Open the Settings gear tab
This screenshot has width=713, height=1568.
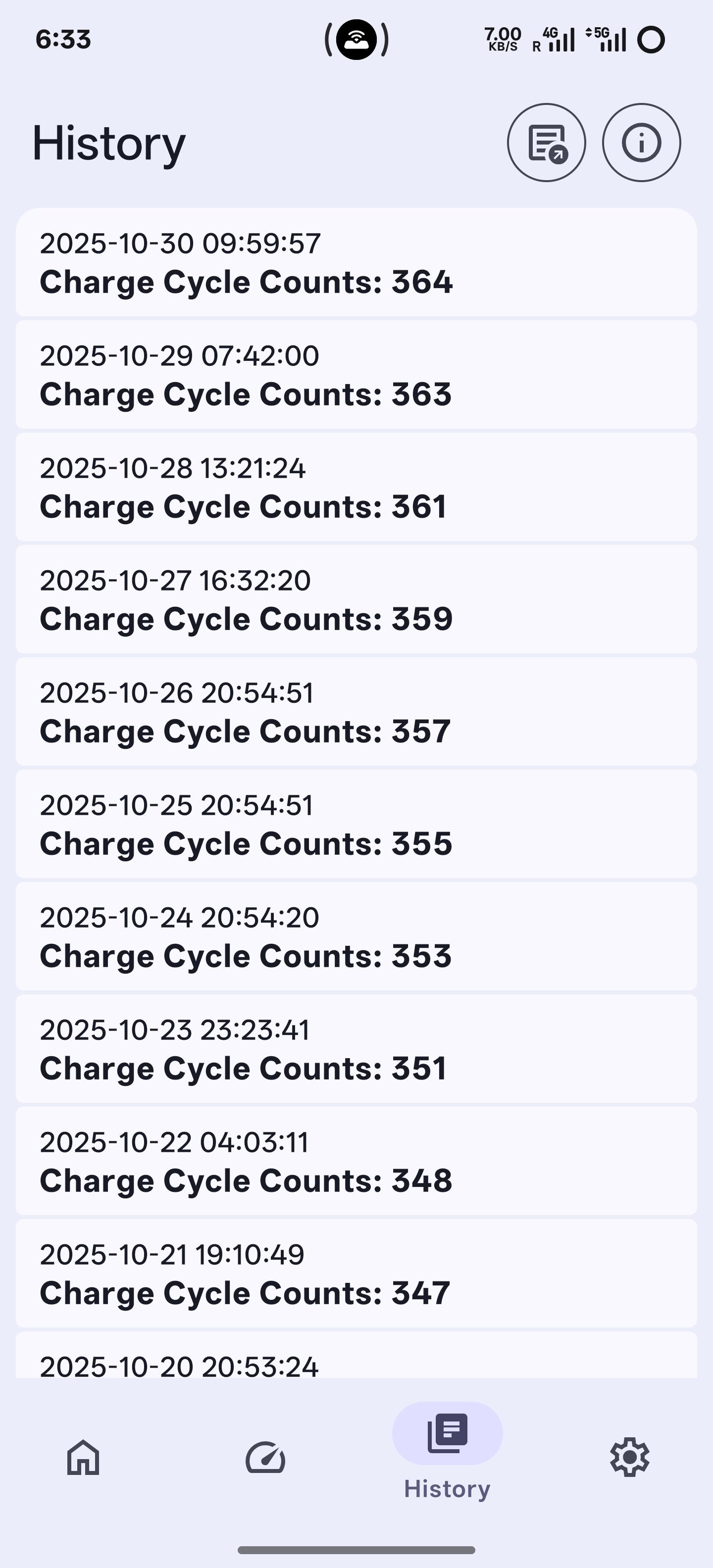(x=630, y=1457)
